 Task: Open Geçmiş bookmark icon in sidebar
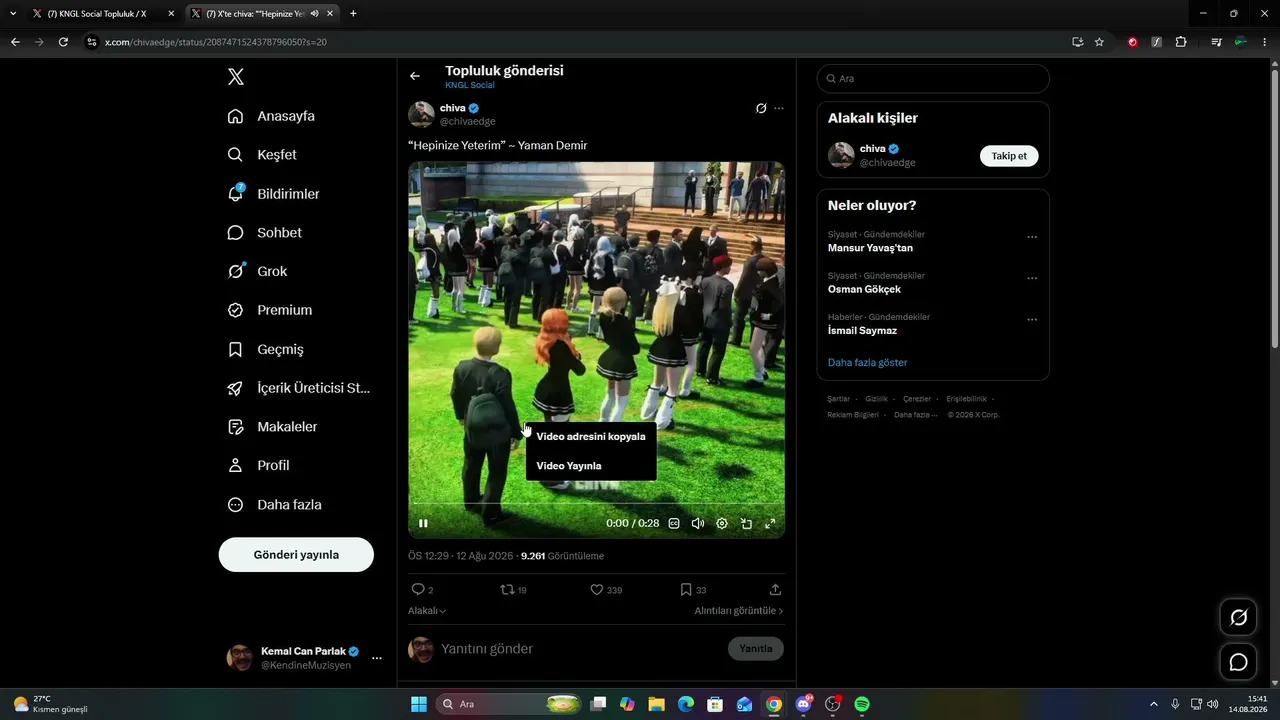[235, 349]
